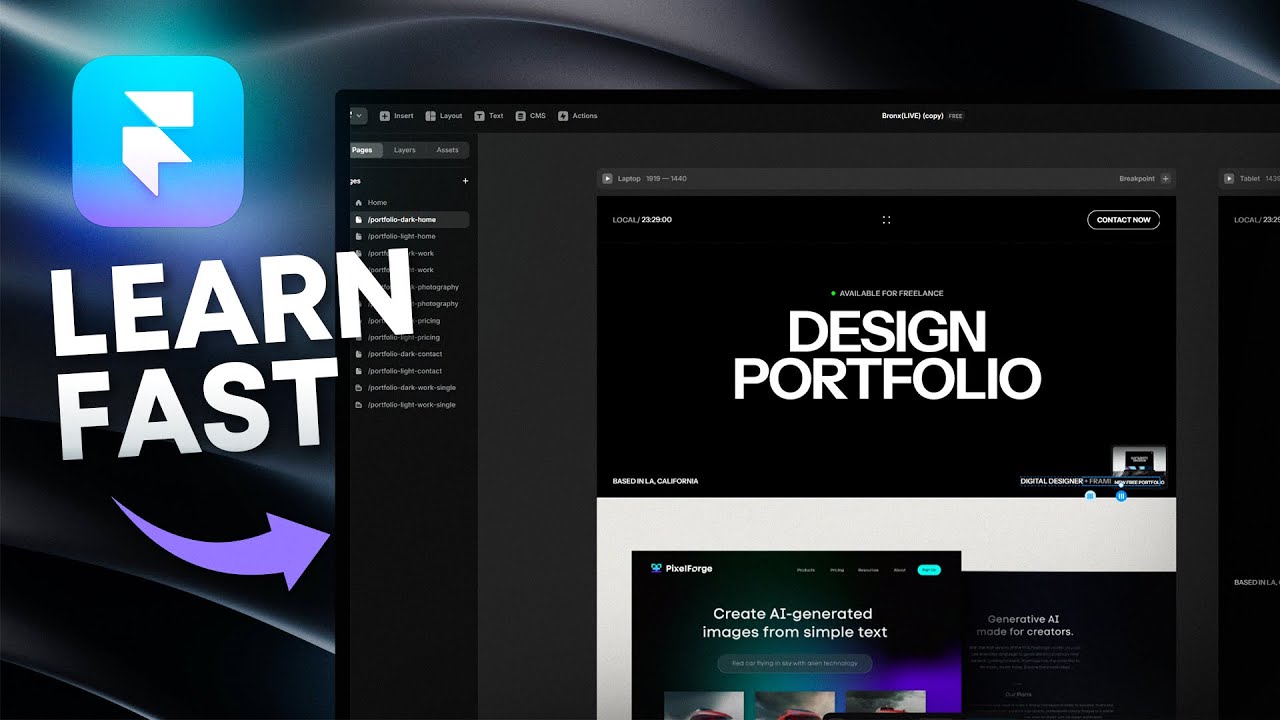Open the /portfolio-dark-work-single page
Image resolution: width=1280 pixels, height=720 pixels.
pyautogui.click(x=410, y=387)
